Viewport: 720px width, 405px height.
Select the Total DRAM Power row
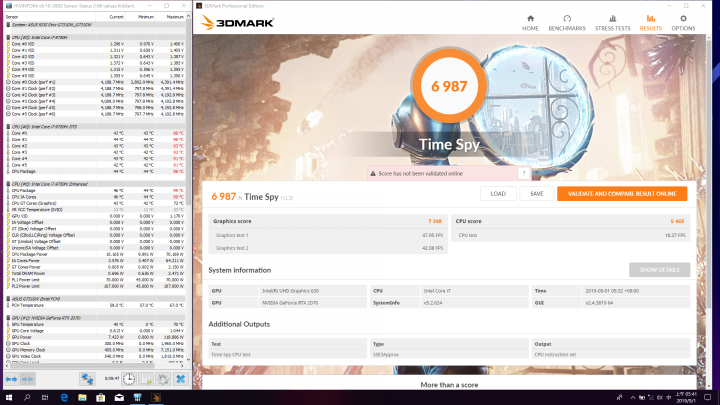(x=95, y=273)
